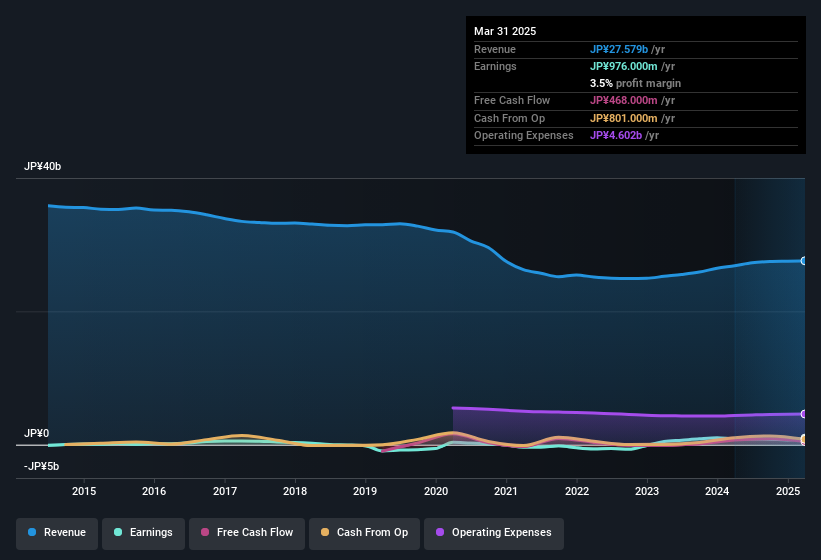The width and height of the screenshot is (821, 560).
Task: Click the Operating Expenses end point marker
Action: point(803,414)
